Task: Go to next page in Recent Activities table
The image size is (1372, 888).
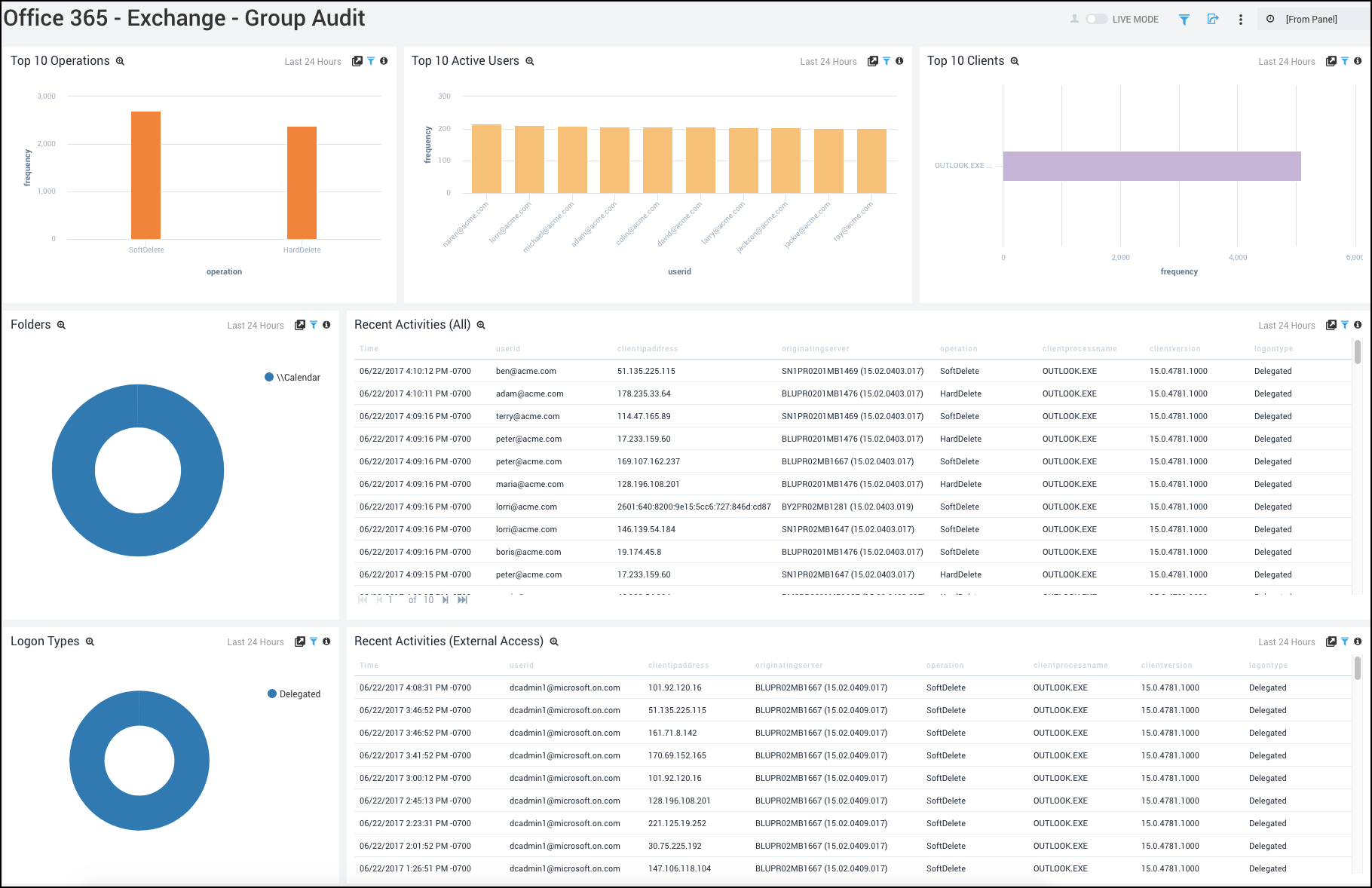Action: pyautogui.click(x=445, y=599)
